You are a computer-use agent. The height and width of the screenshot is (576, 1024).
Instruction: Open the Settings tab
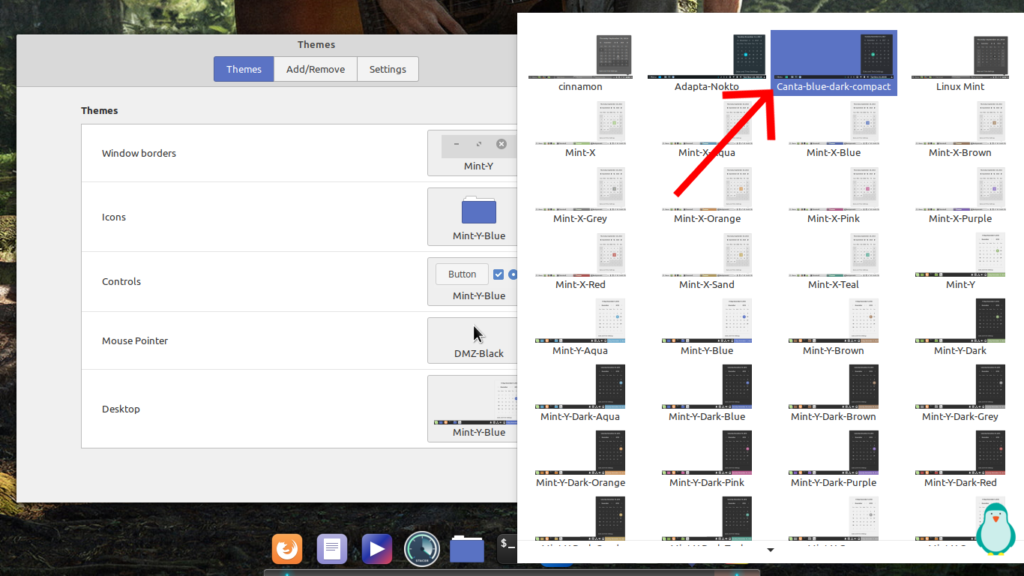pos(387,69)
